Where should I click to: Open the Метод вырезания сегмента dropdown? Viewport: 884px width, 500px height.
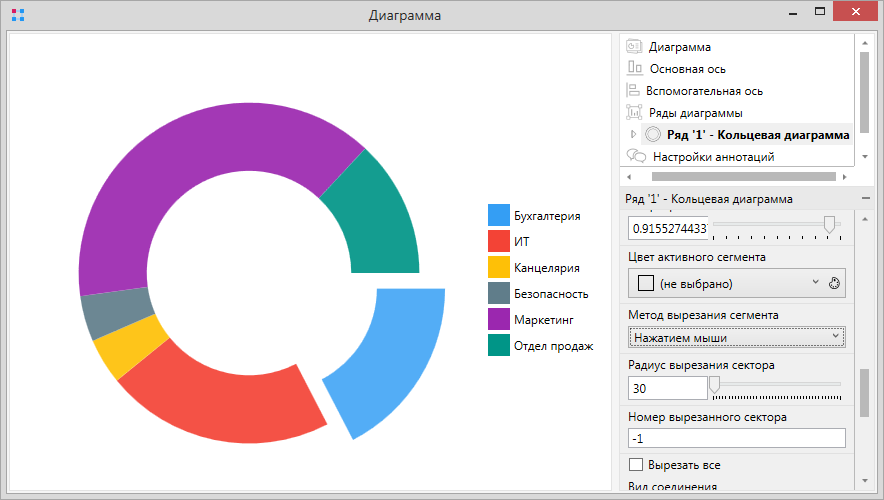736,338
